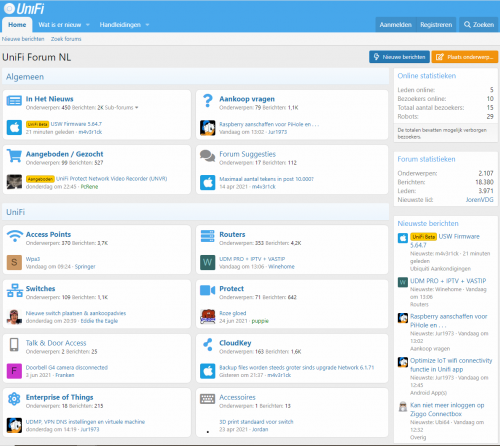The image size is (500, 446).
Task: Open the Aankoop vragen forum title
Action: point(247,99)
